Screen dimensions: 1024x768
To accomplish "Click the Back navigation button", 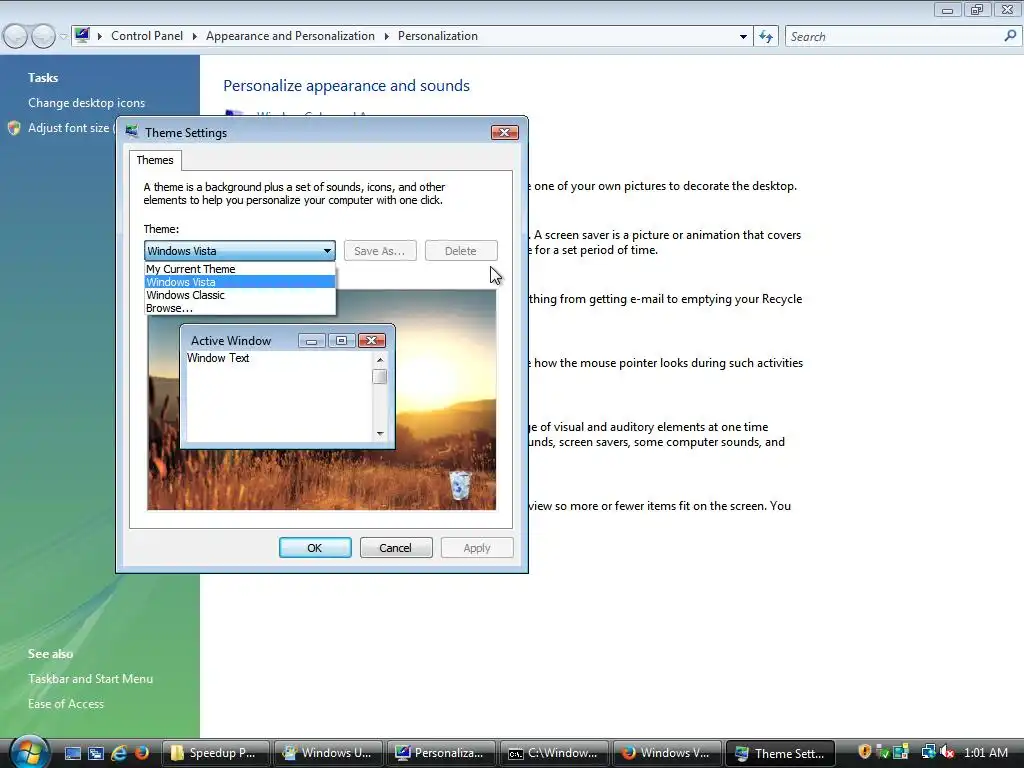I will coord(16,36).
